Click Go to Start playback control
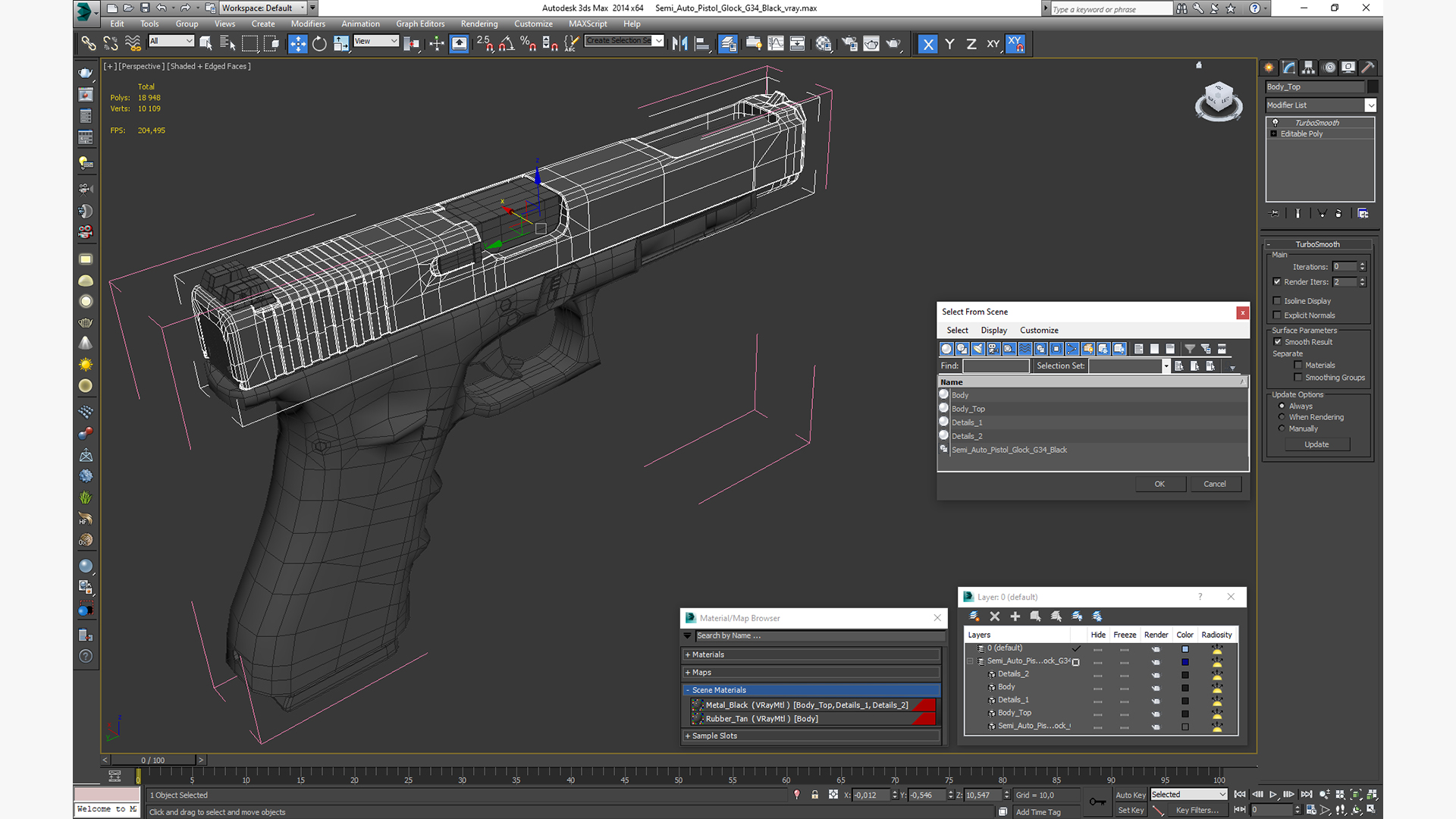 coord(1240,795)
